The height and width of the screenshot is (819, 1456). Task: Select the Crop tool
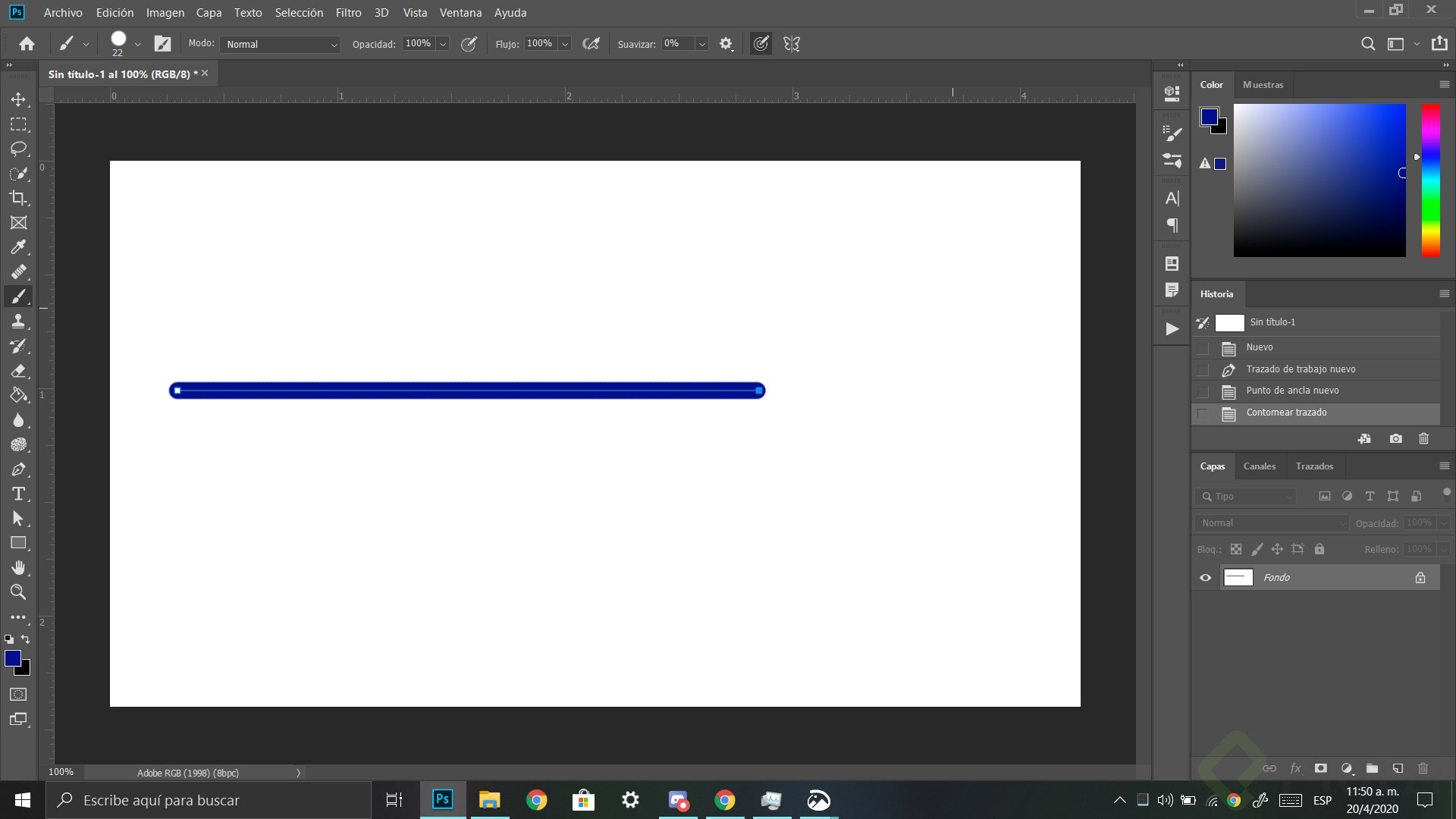[18, 198]
